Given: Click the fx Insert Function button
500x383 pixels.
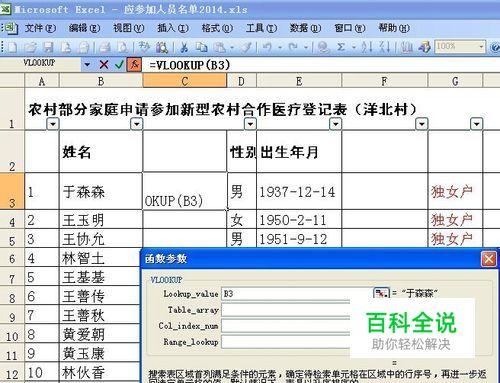Looking at the screenshot, I should tap(134, 65).
